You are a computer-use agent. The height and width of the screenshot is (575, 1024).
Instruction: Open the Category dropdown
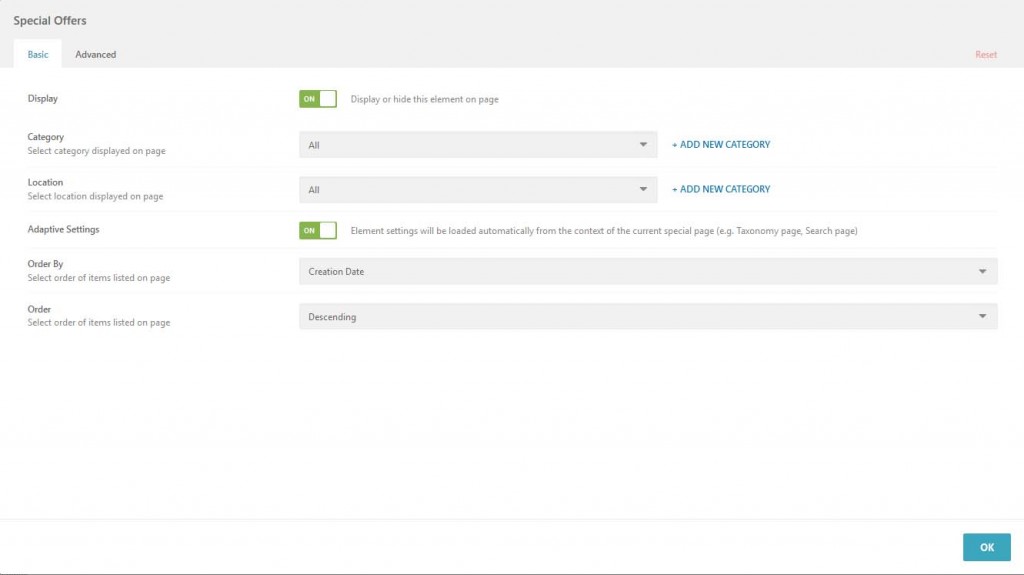tap(478, 144)
